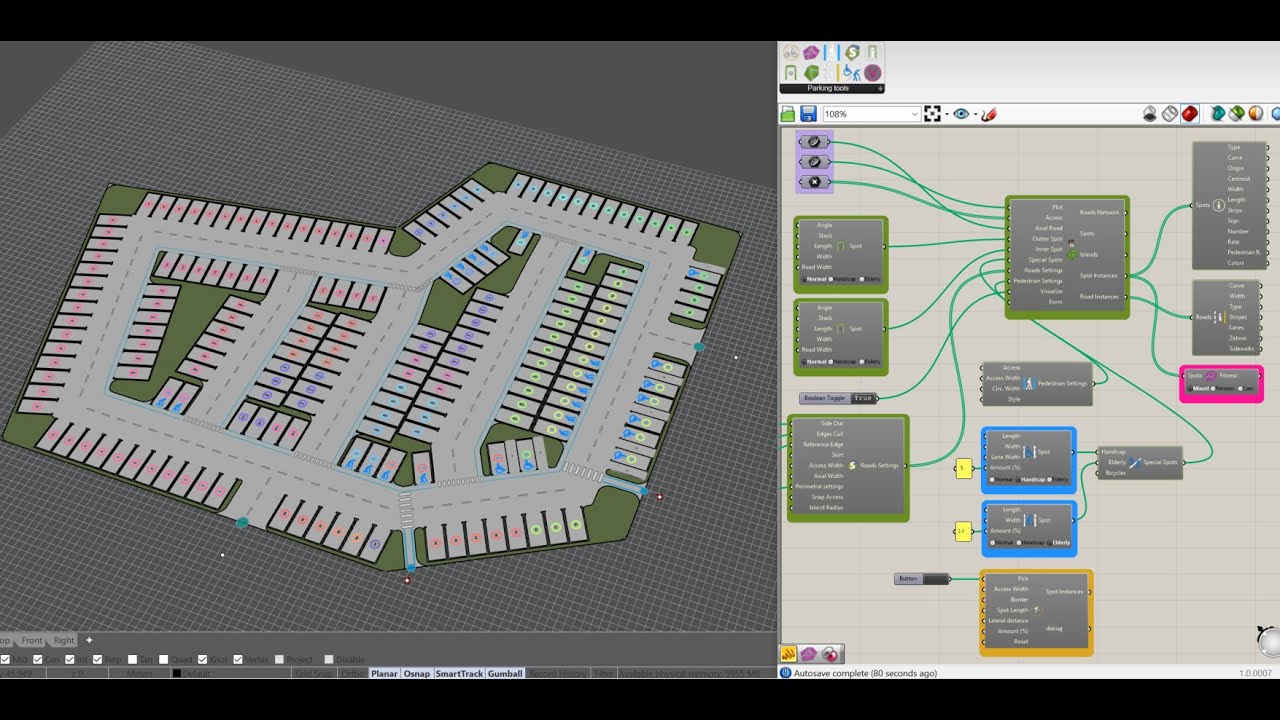The width and height of the screenshot is (1280, 720).
Task: Open the zoom extents dropdown arrow
Action: pyautogui.click(x=946, y=114)
